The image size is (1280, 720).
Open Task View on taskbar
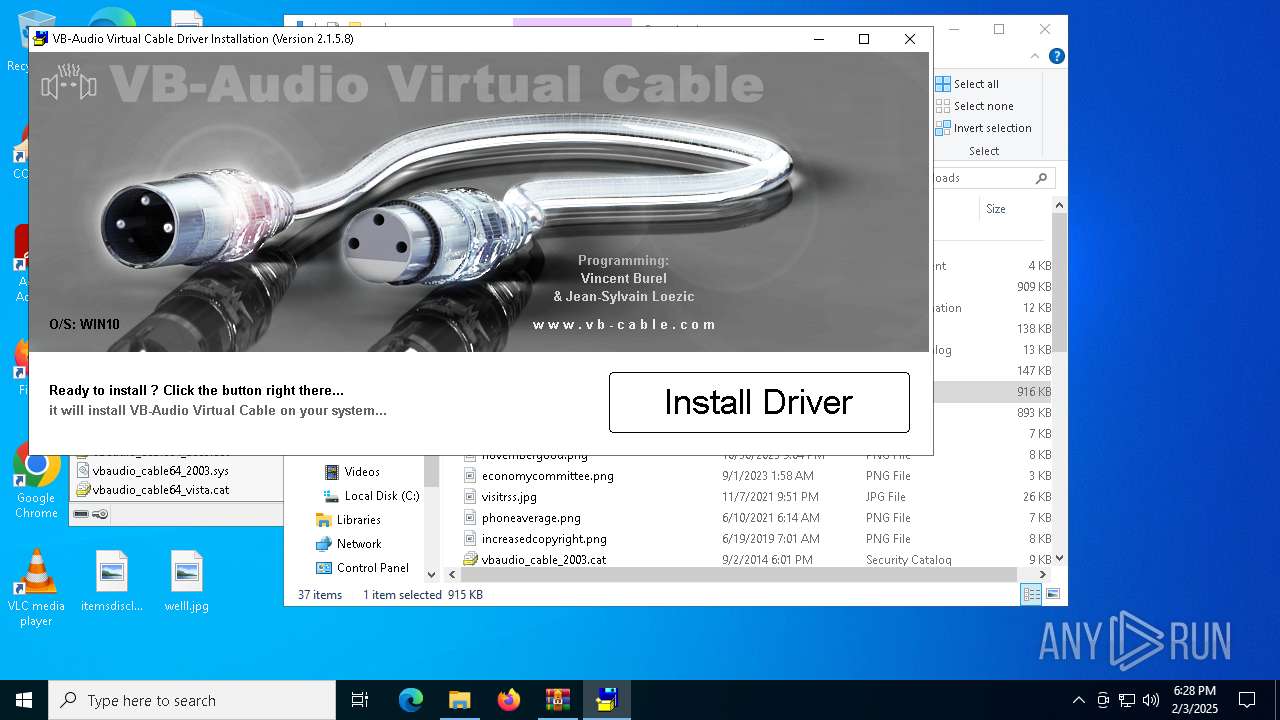coord(360,700)
